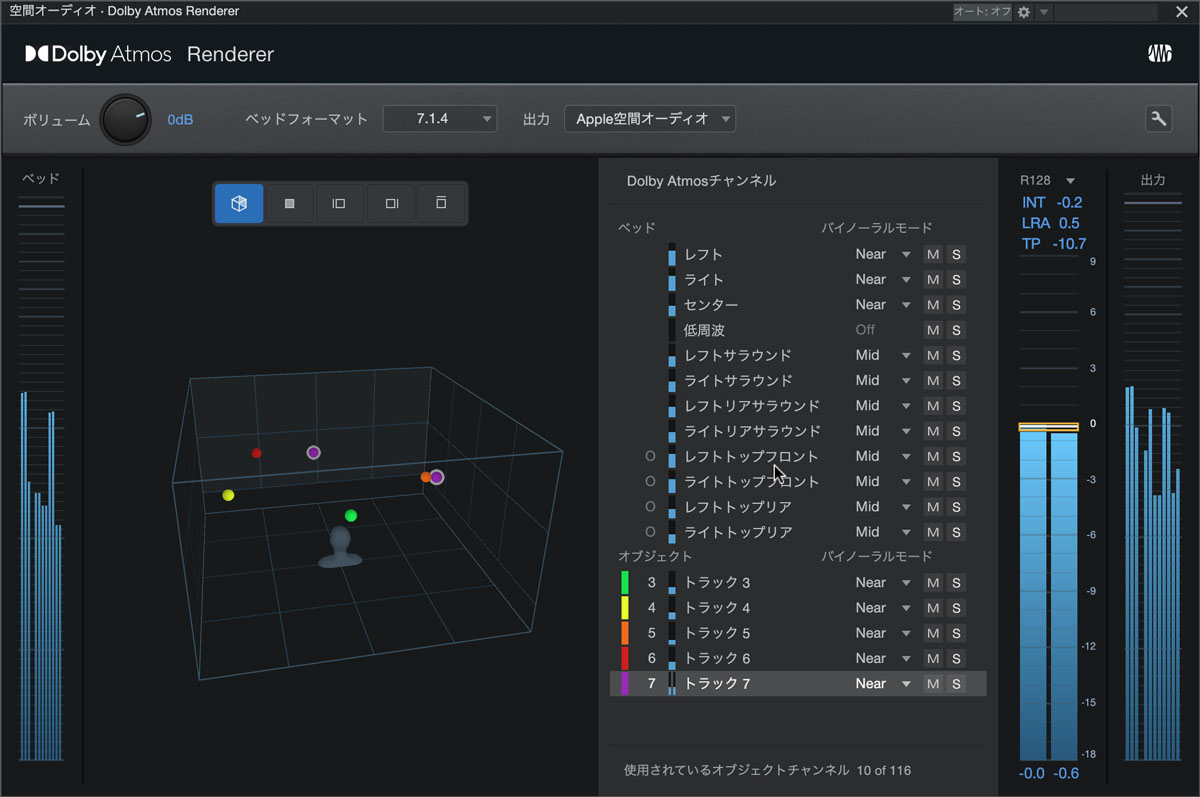Click the レフトトップフロント O indicator
Screen dimensions: 1200x797
(x=650, y=456)
